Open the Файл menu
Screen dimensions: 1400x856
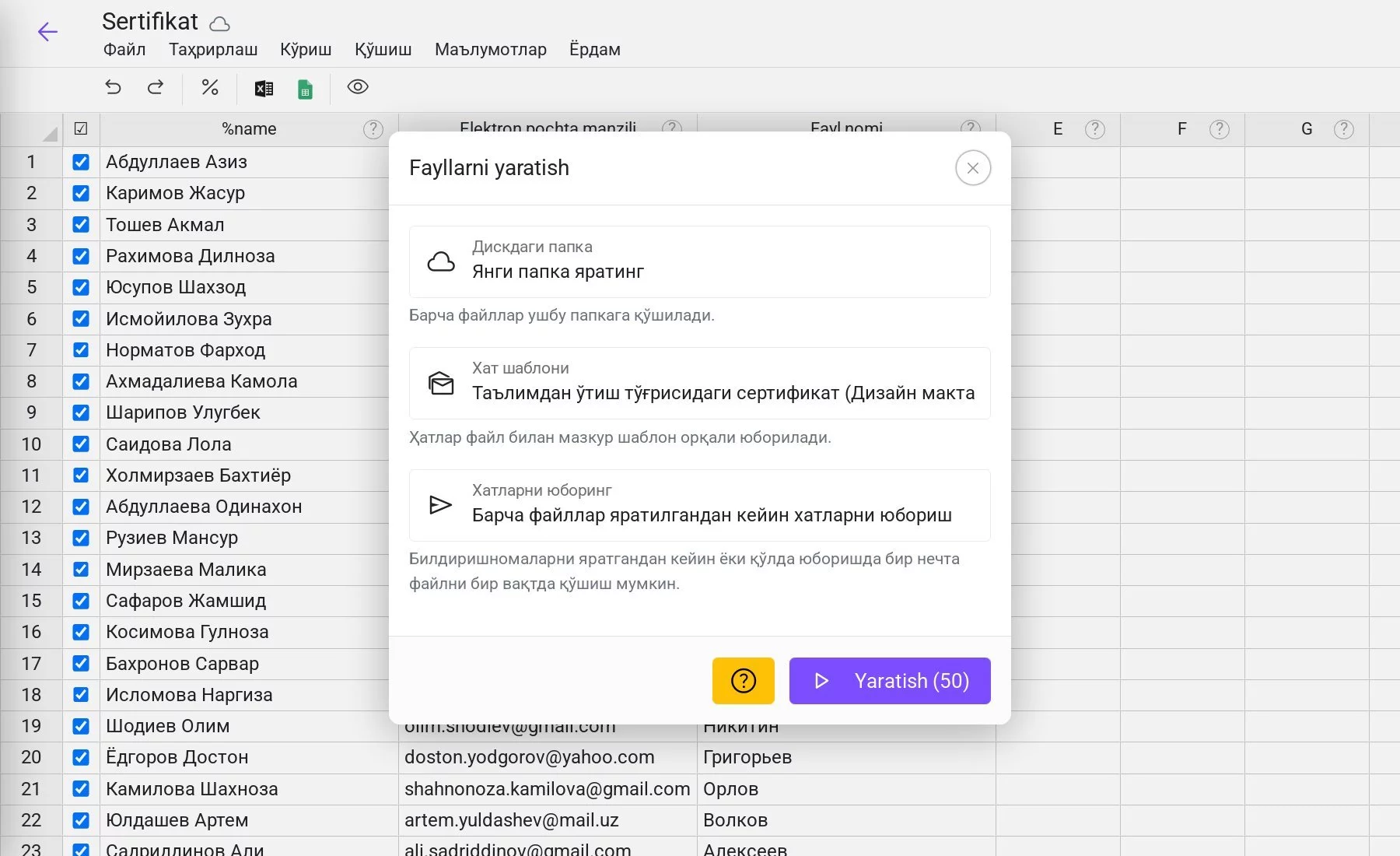124,49
